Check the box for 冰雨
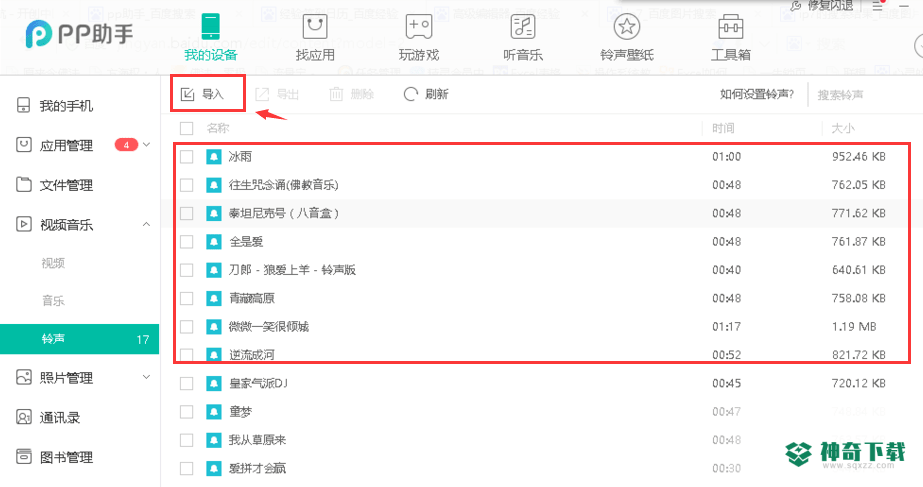This screenshot has width=923, height=487. coord(187,157)
